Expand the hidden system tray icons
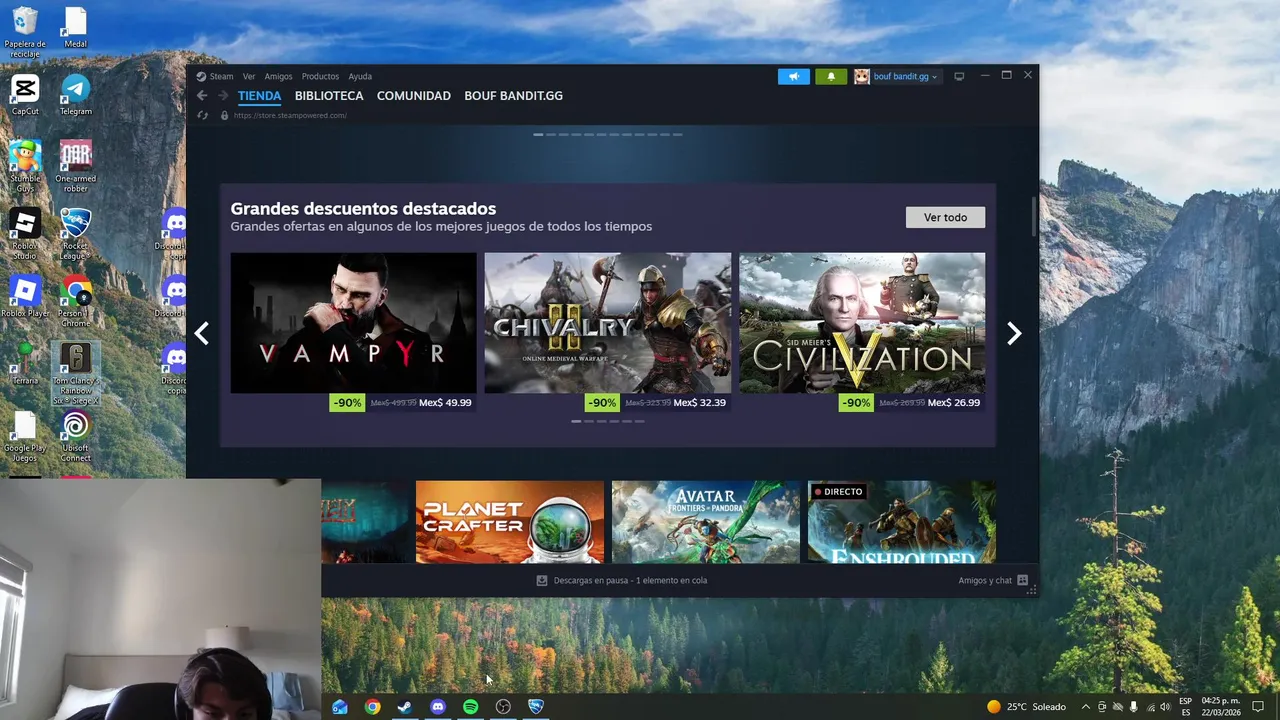Screen dimensions: 1280x720 (x=1085, y=707)
